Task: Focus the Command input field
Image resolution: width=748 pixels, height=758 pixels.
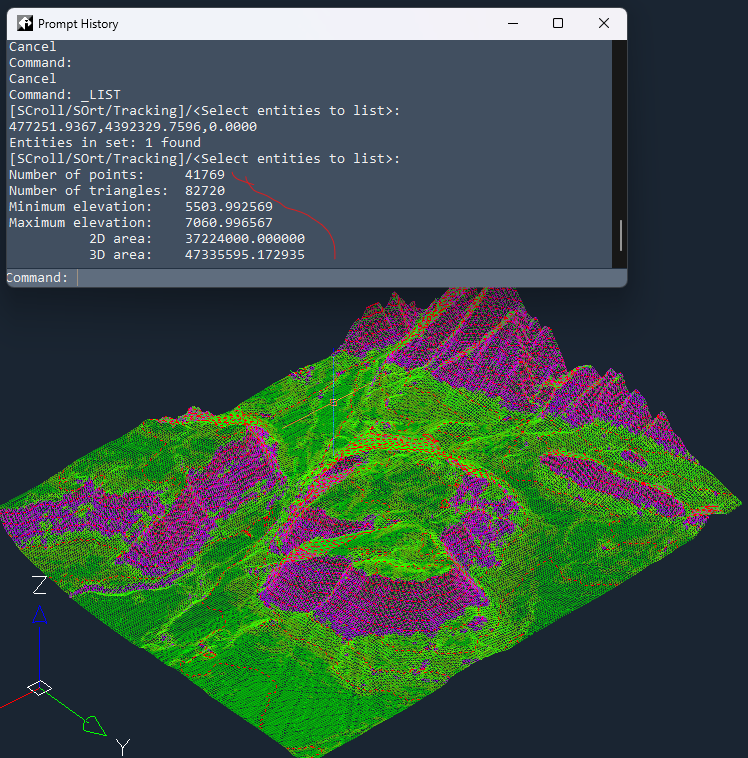Action: click(x=340, y=278)
